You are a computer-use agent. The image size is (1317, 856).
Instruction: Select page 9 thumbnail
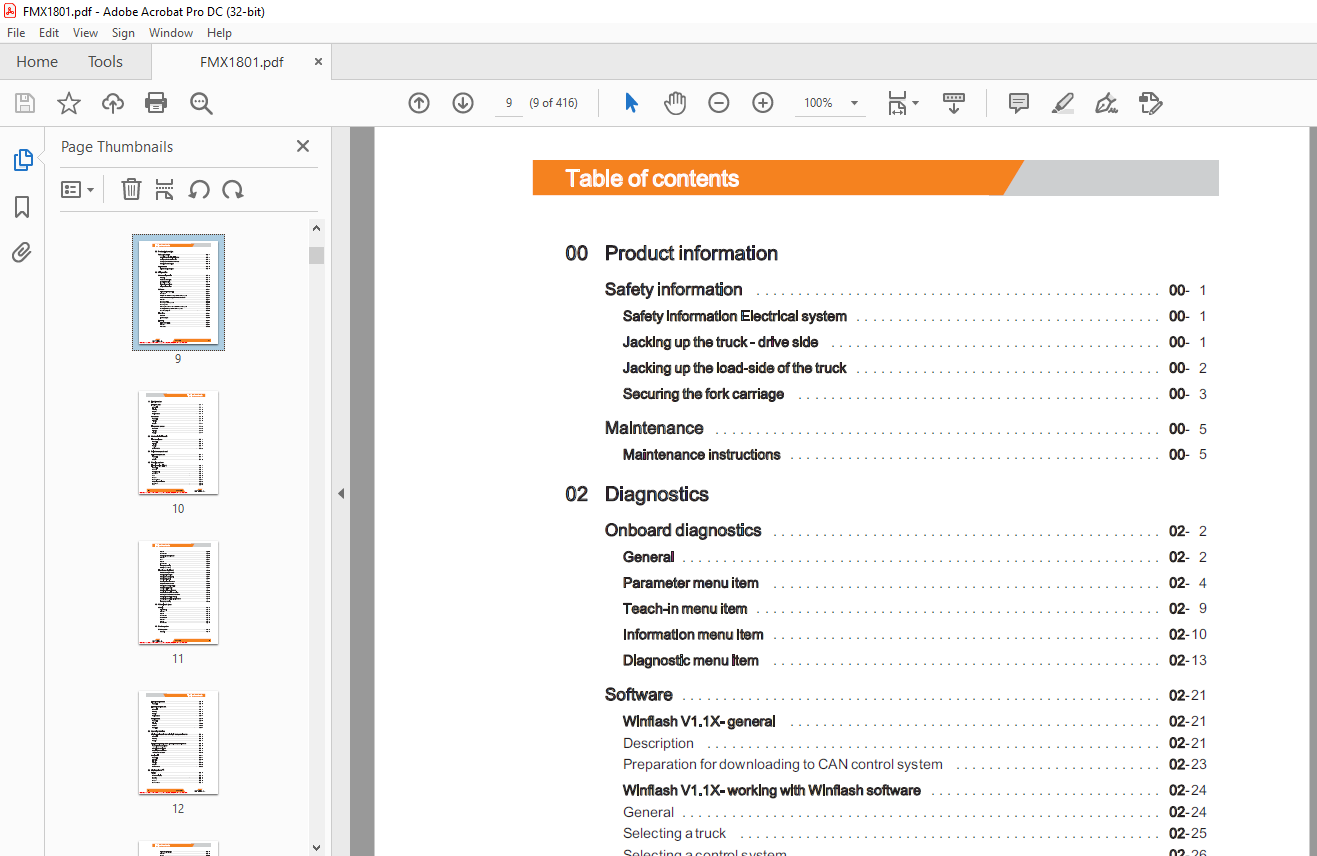pos(179,292)
